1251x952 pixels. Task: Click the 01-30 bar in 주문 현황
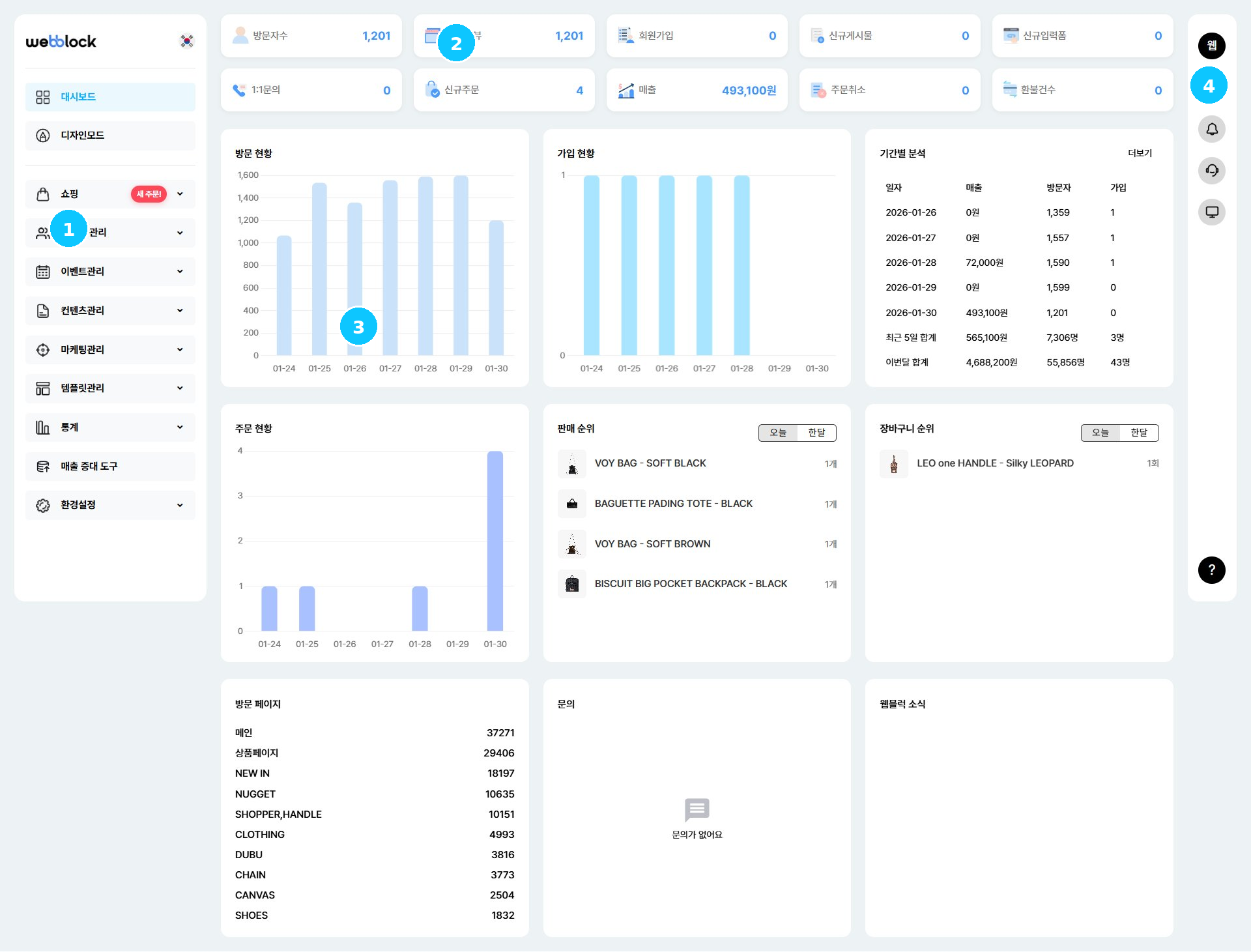click(495, 541)
